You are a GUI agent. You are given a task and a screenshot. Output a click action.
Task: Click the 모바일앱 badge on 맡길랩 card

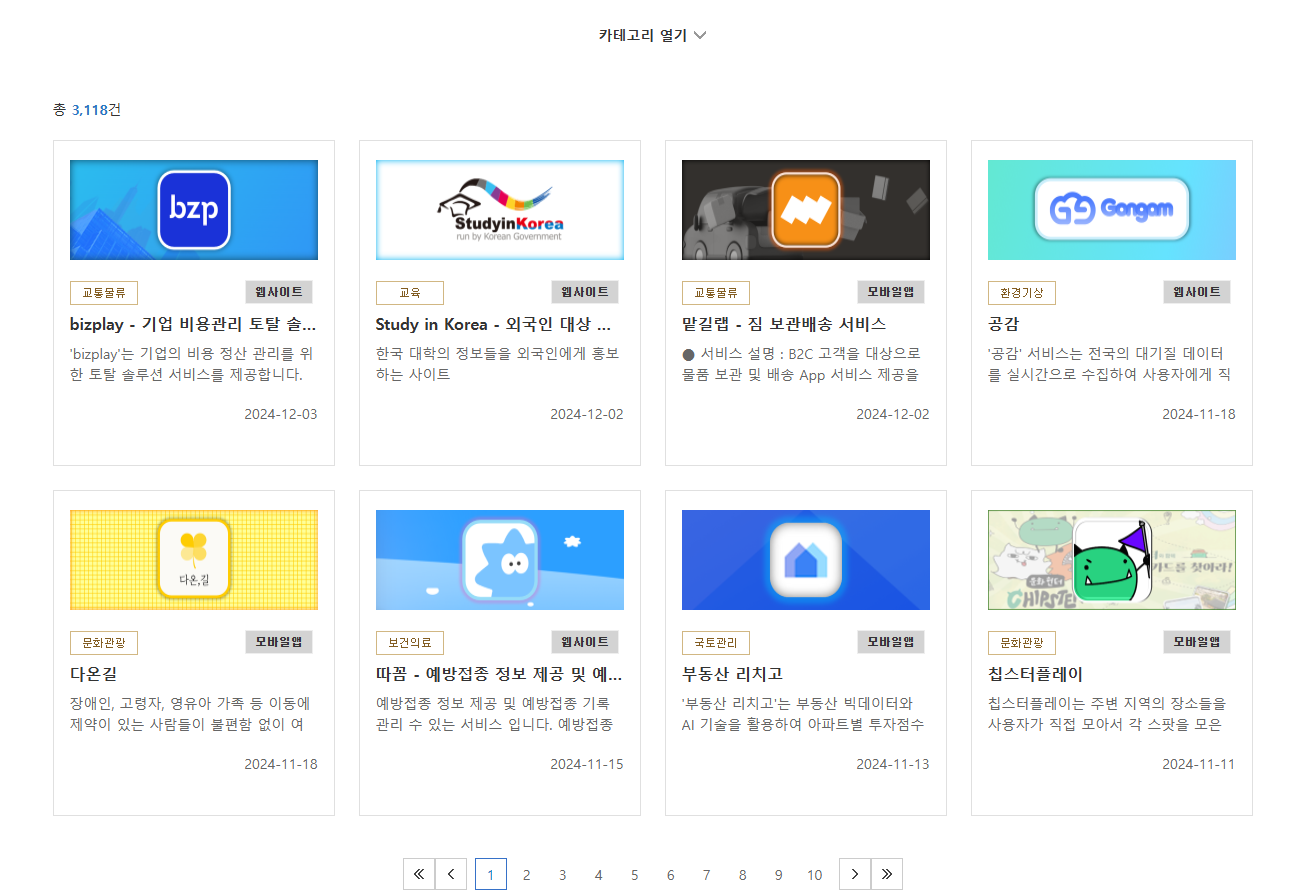pyautogui.click(x=891, y=292)
